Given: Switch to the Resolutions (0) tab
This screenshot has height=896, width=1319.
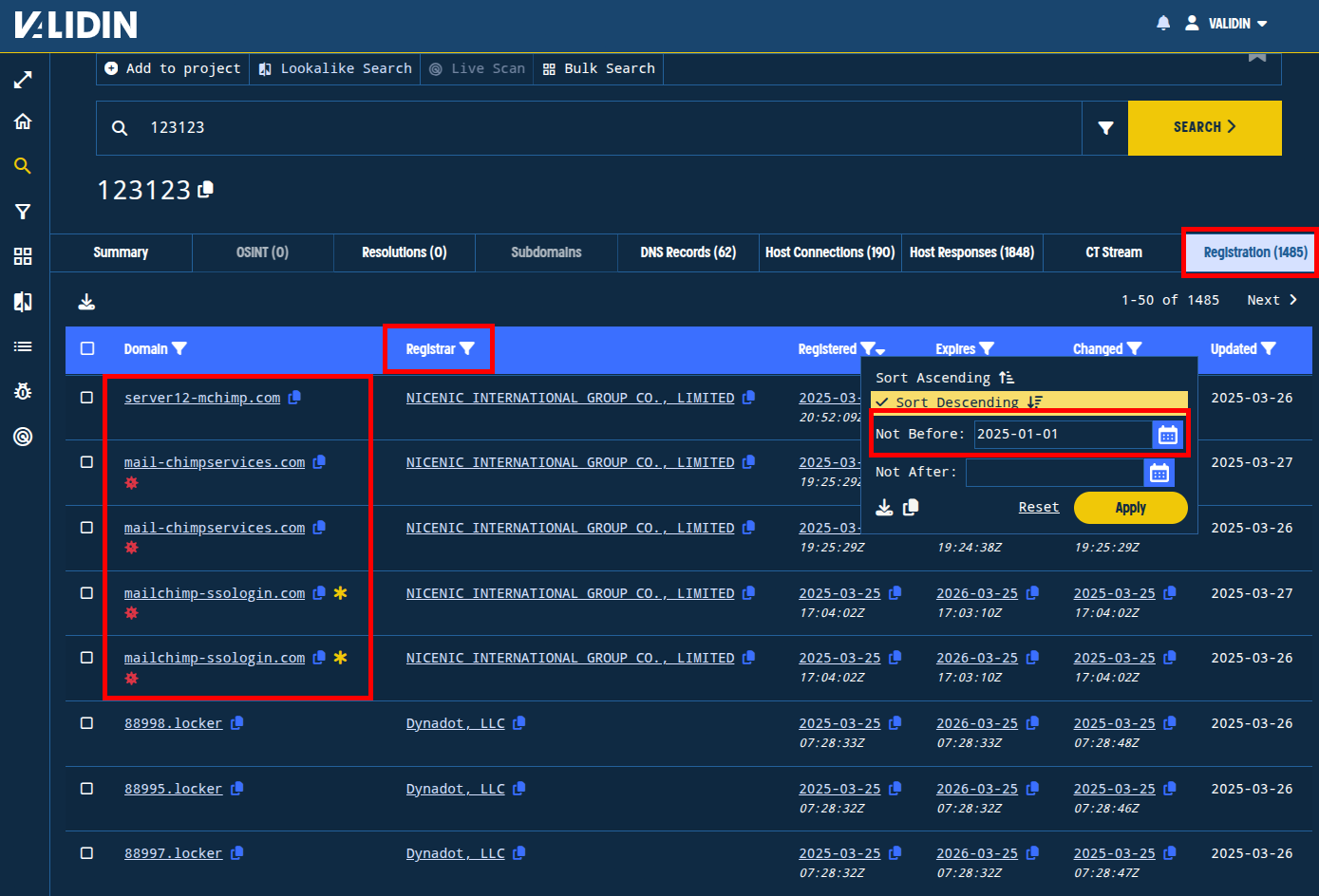Looking at the screenshot, I should (405, 252).
